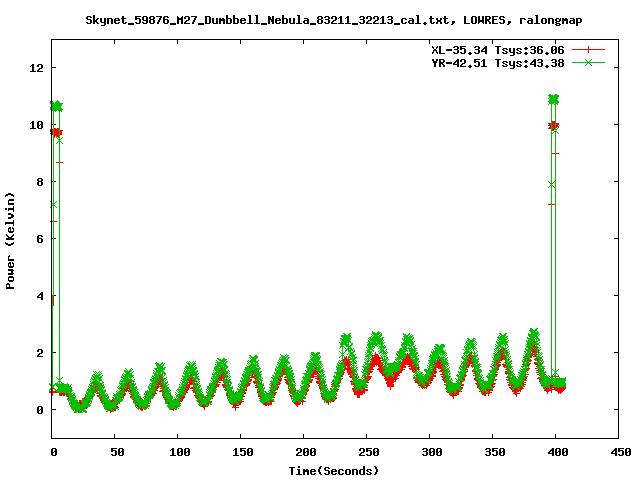The image size is (640, 480).
Task: Click the Power (Kelvin) axis label
Action: (10, 241)
